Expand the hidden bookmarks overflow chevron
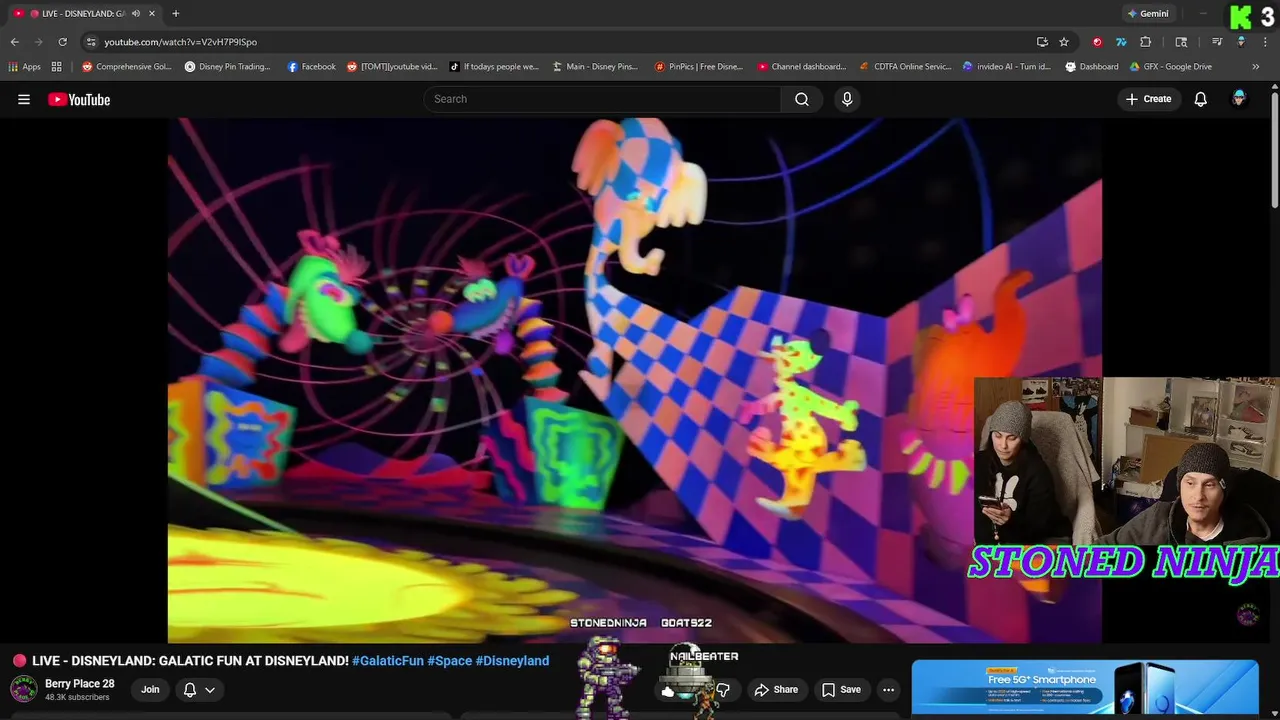The width and height of the screenshot is (1280, 720). tap(1256, 67)
